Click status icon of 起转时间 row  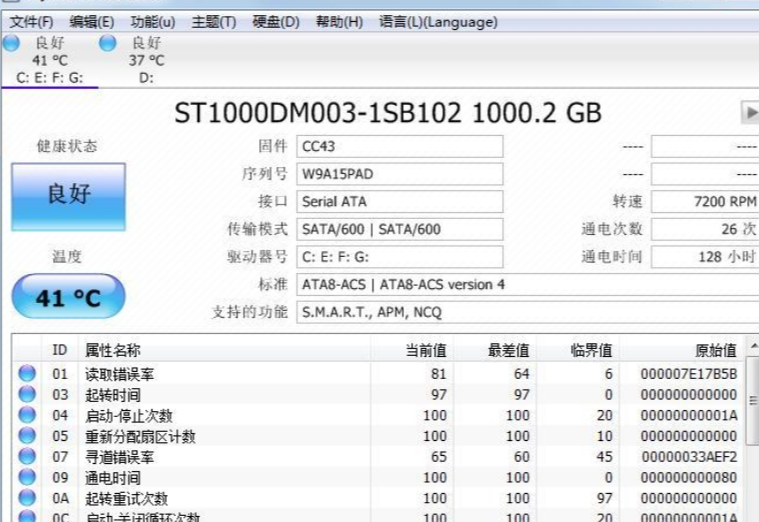27,394
